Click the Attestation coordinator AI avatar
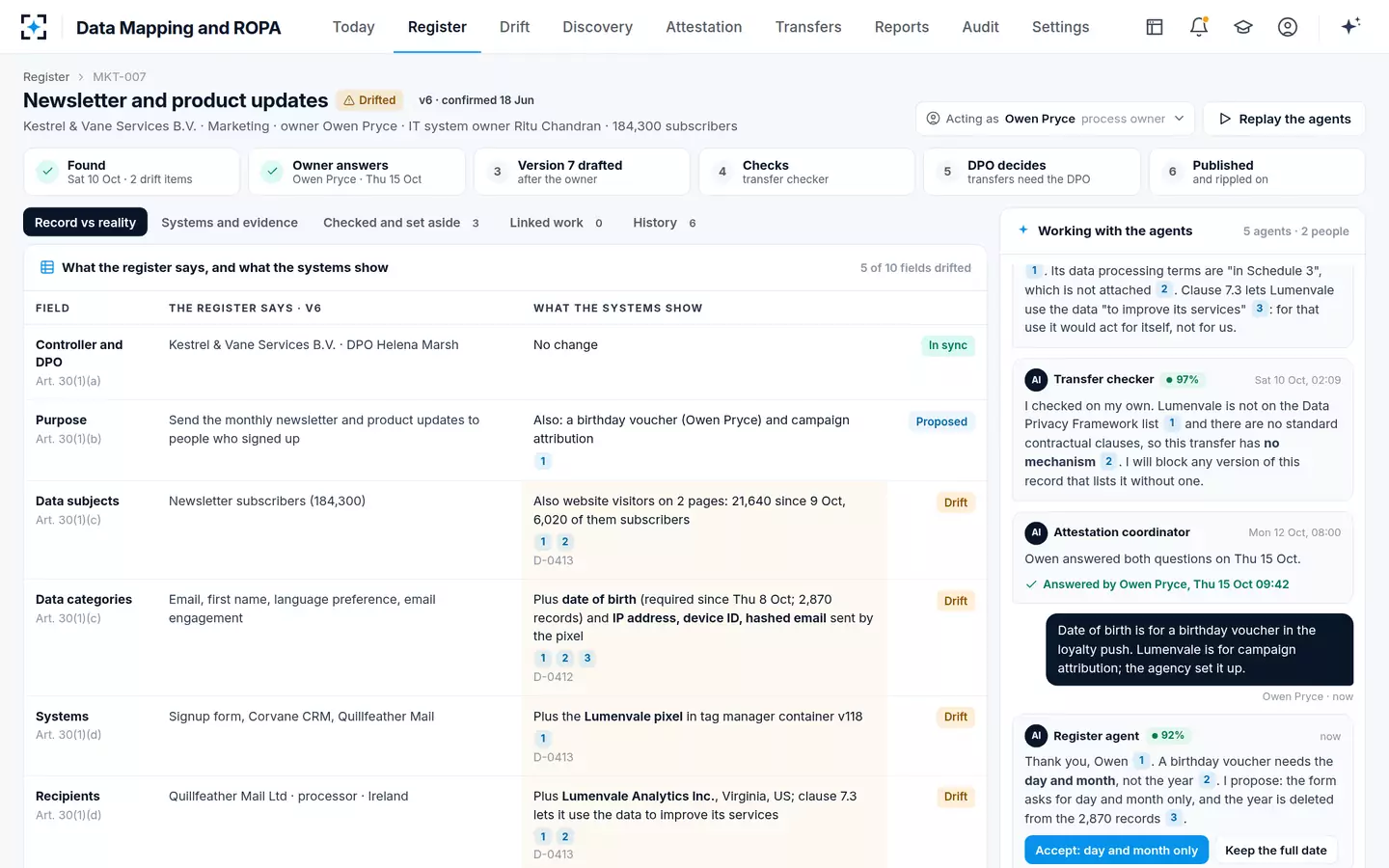Screen dimensions: 1389x868 pyautogui.click(x=1036, y=532)
